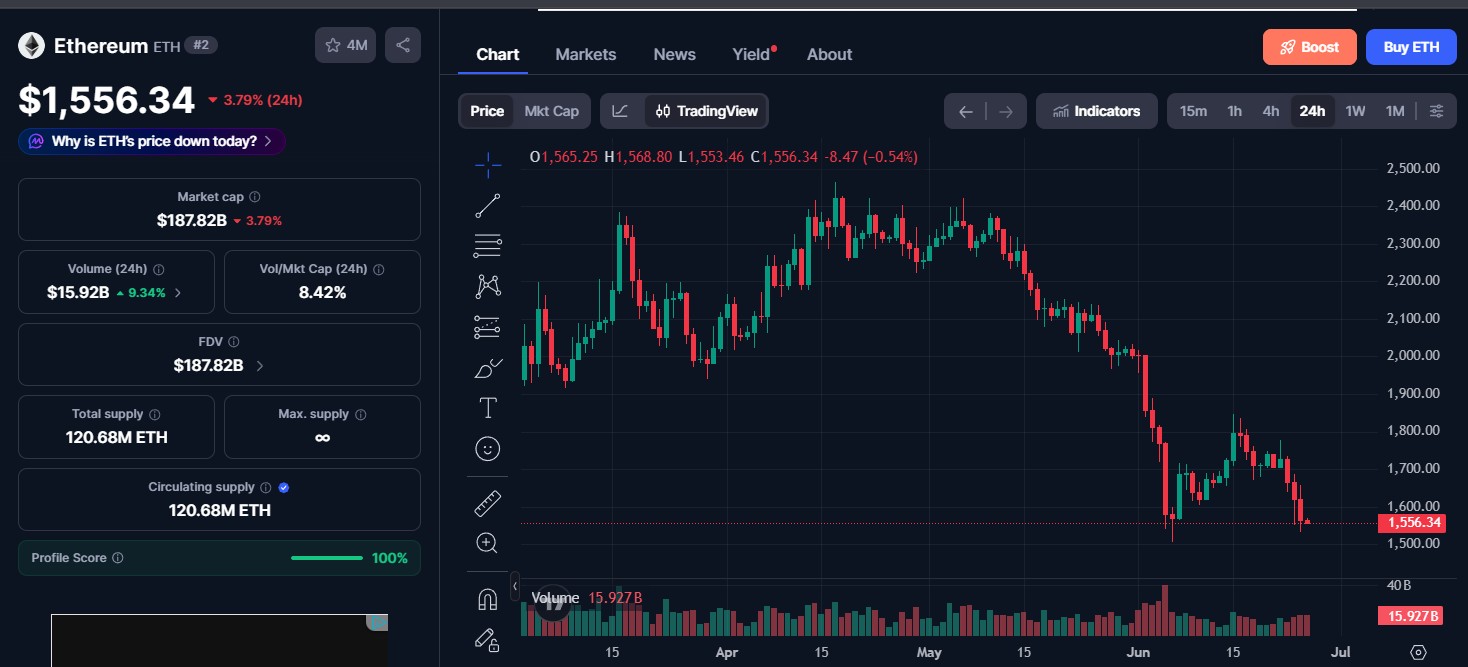
Task: Click the $187.82B market cap value
Action: [192, 220]
